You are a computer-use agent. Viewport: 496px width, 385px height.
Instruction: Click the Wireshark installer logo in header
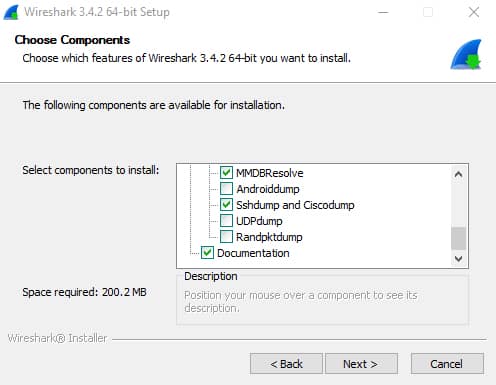[x=466, y=54]
